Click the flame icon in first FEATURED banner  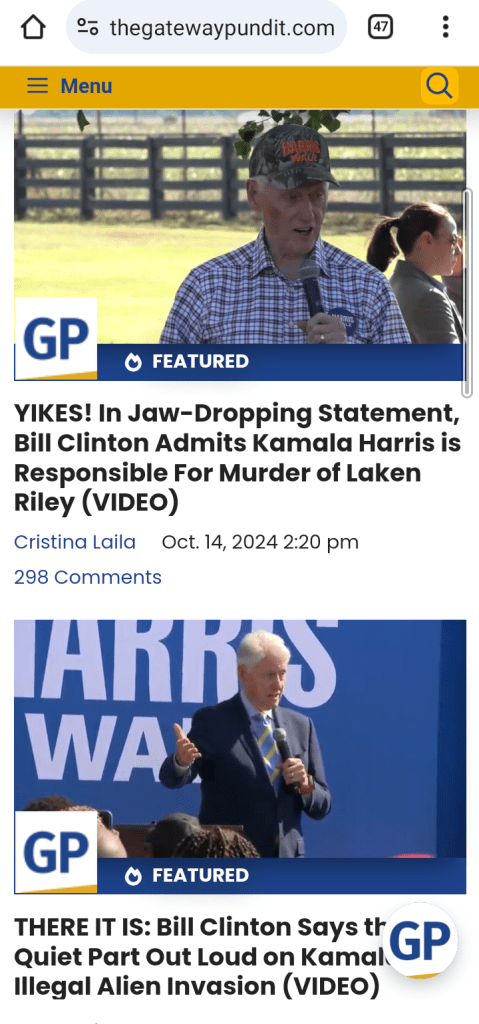(x=133, y=362)
